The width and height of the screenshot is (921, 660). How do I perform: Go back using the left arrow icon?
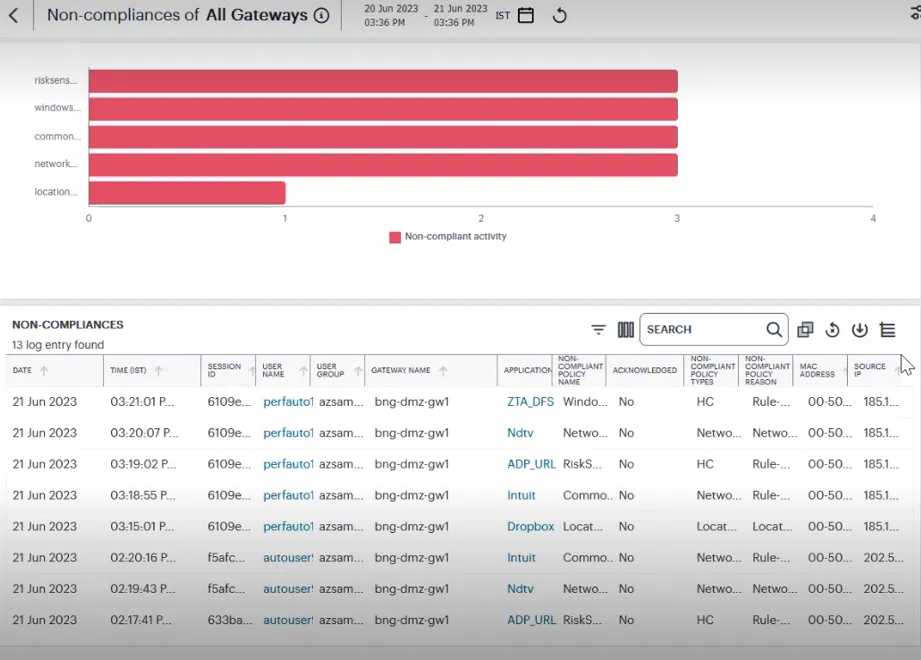(14, 15)
